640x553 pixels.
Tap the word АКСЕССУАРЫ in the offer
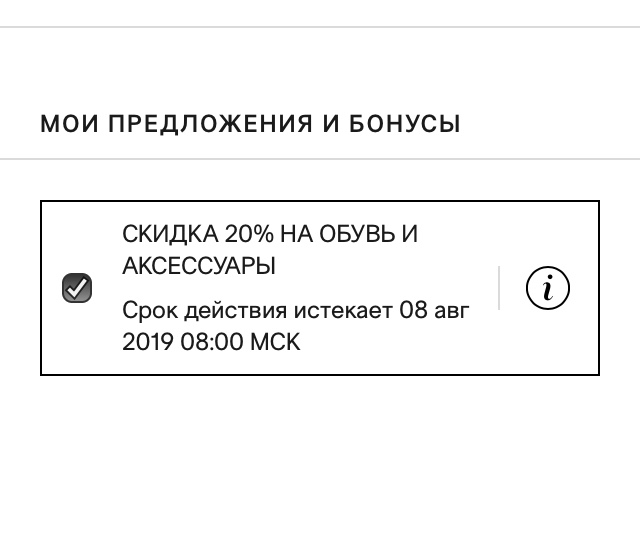click(199, 266)
